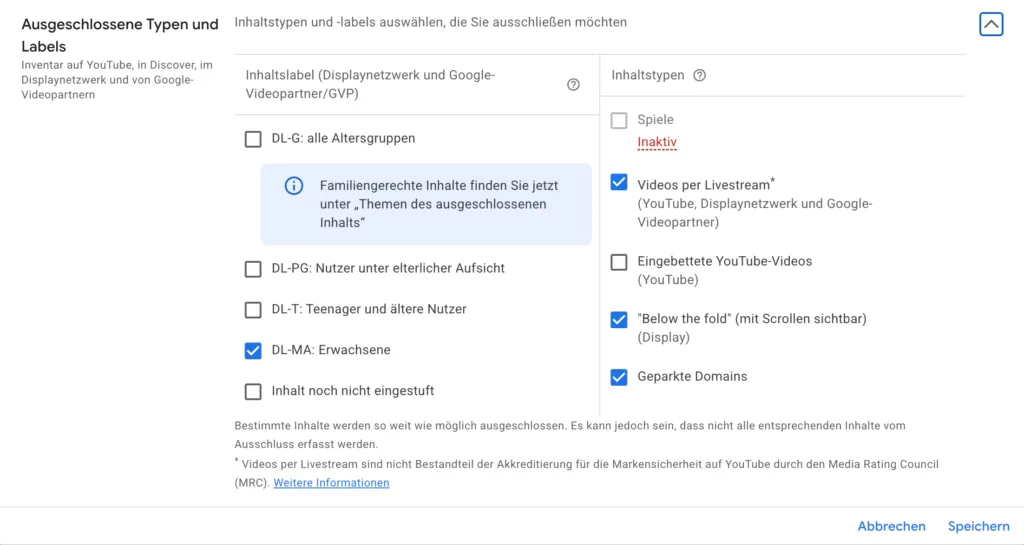
Task: Uncheck the DL-MA: Erwachsene checkbox
Action: 253,350
